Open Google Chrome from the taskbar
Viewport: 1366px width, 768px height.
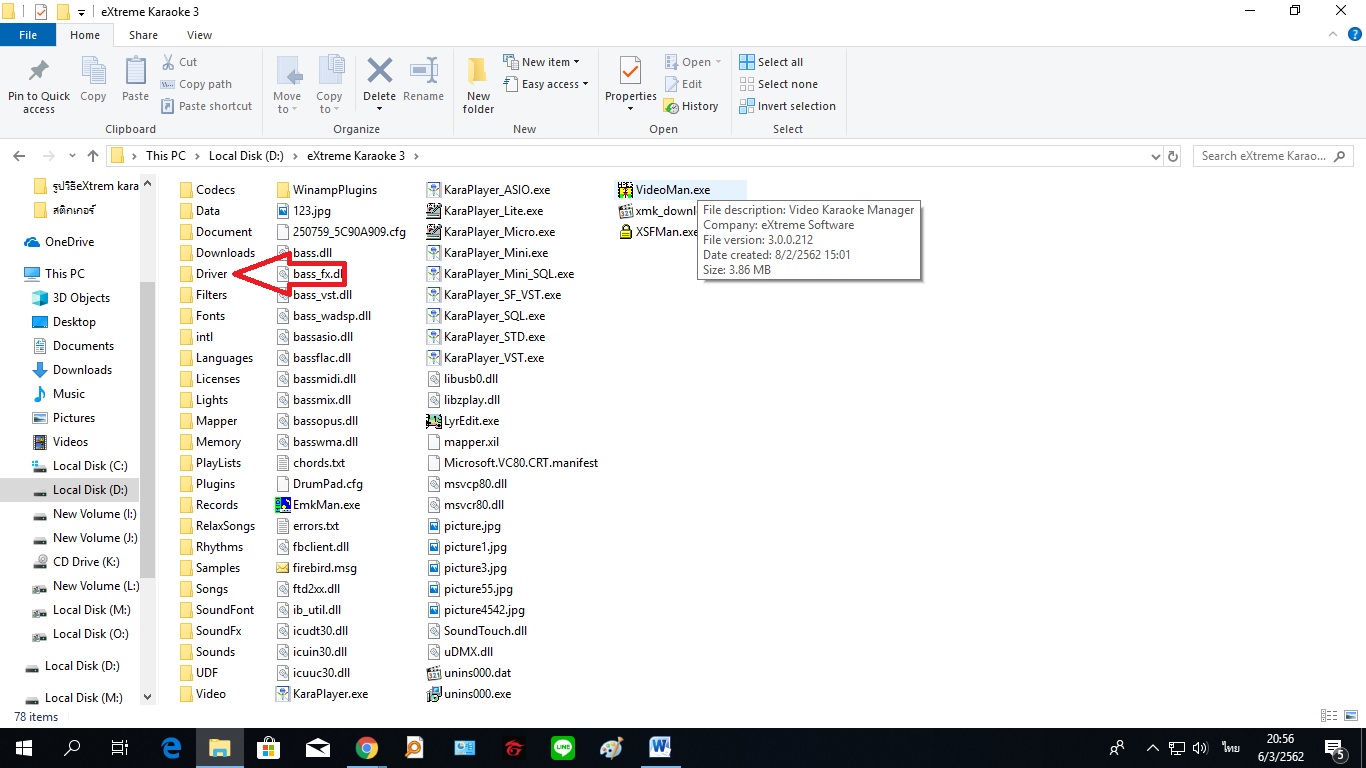(x=366, y=748)
